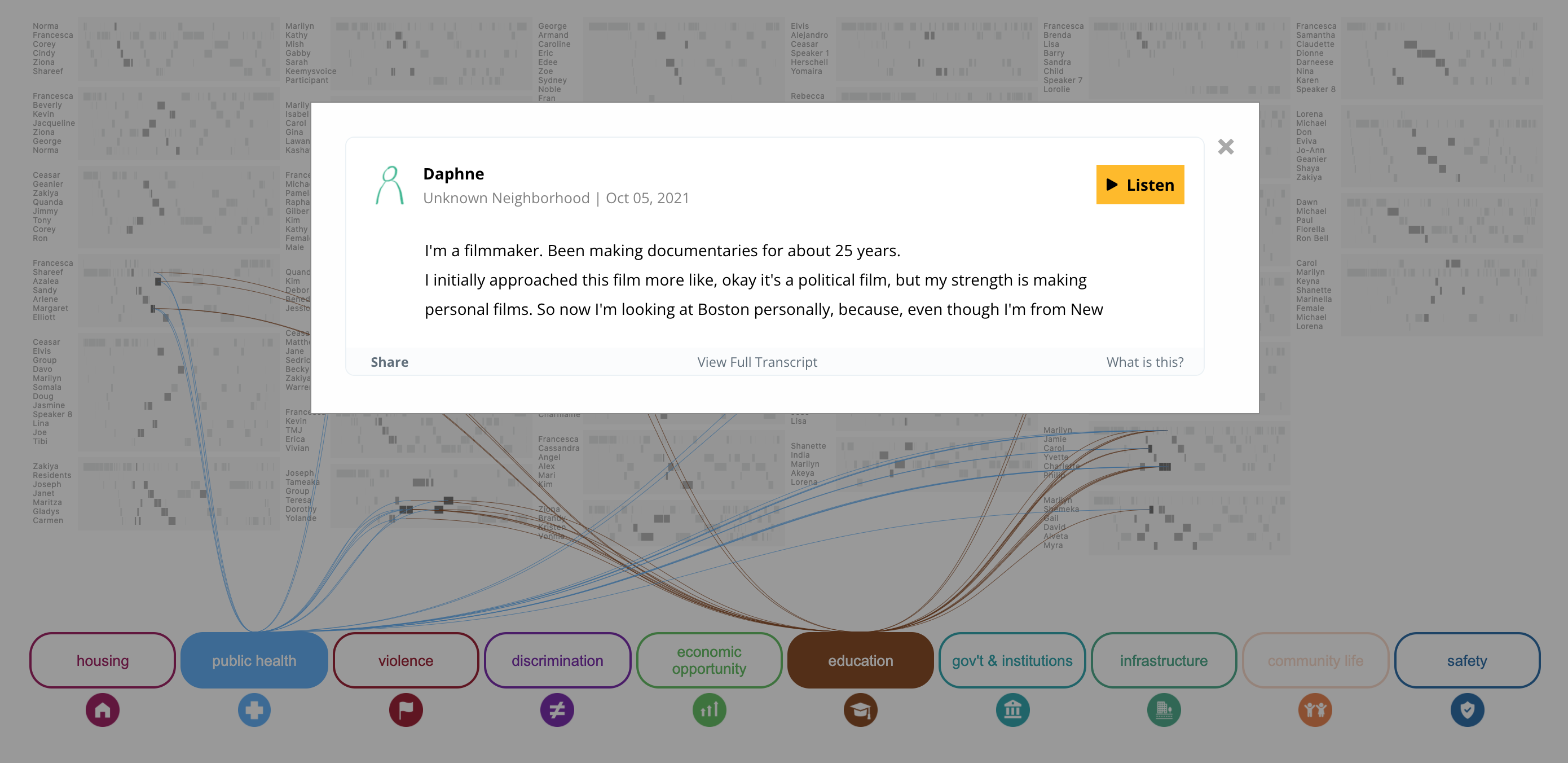Click the safety shield icon
This screenshot has width=1568, height=763.
click(x=1467, y=710)
